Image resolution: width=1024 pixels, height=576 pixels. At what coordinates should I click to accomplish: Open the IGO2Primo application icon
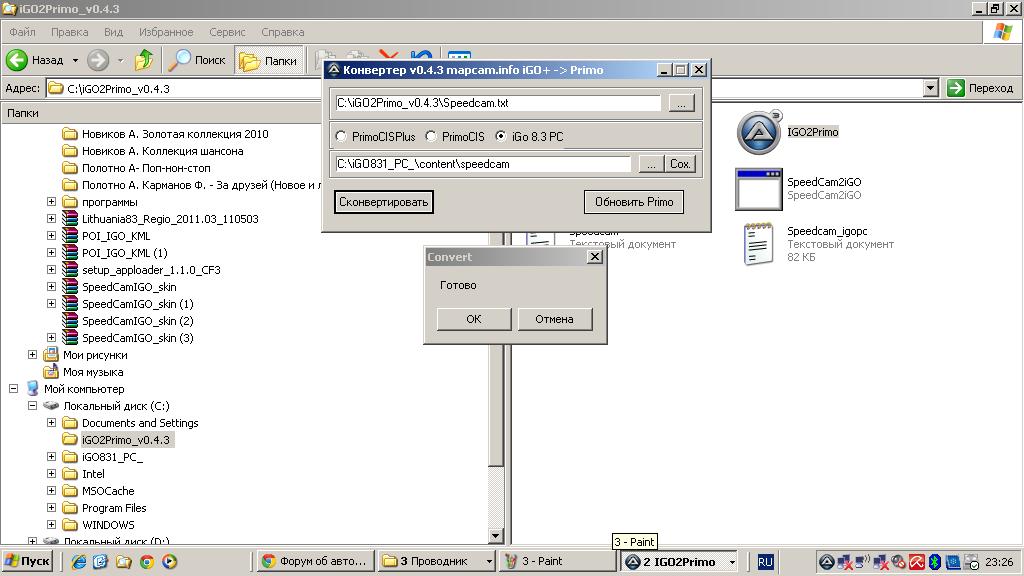758,132
